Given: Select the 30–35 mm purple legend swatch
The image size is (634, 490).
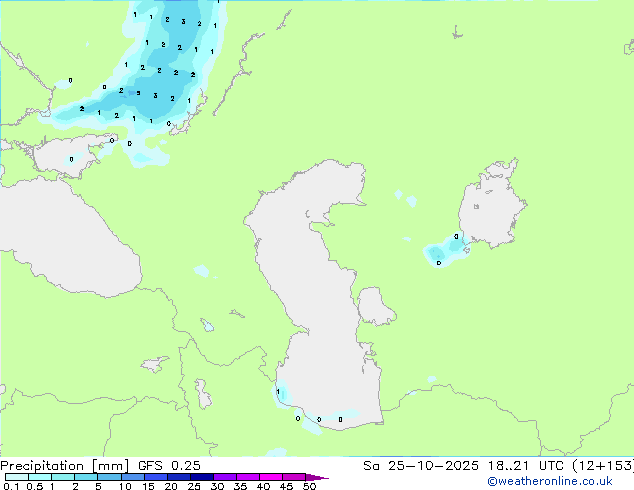Looking at the screenshot, I should (x=224, y=477).
